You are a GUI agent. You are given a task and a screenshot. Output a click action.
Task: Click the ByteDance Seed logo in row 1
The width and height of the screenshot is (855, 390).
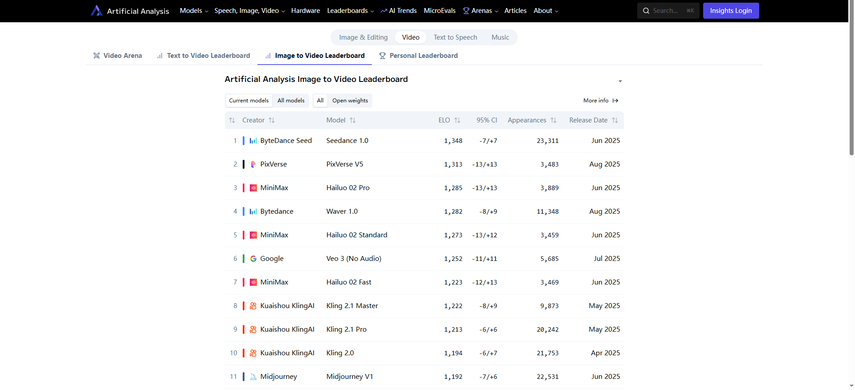pyautogui.click(x=253, y=141)
